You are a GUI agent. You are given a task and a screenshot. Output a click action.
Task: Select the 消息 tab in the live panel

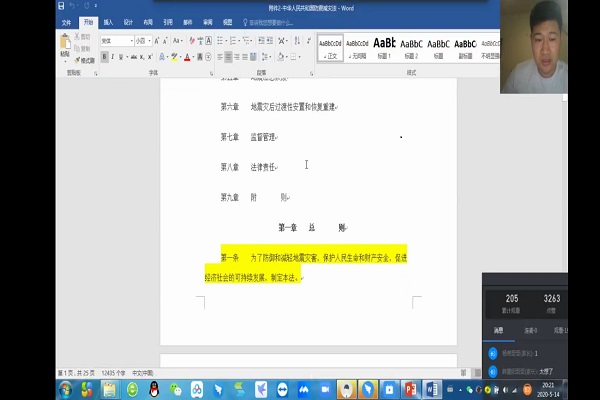(x=499, y=329)
